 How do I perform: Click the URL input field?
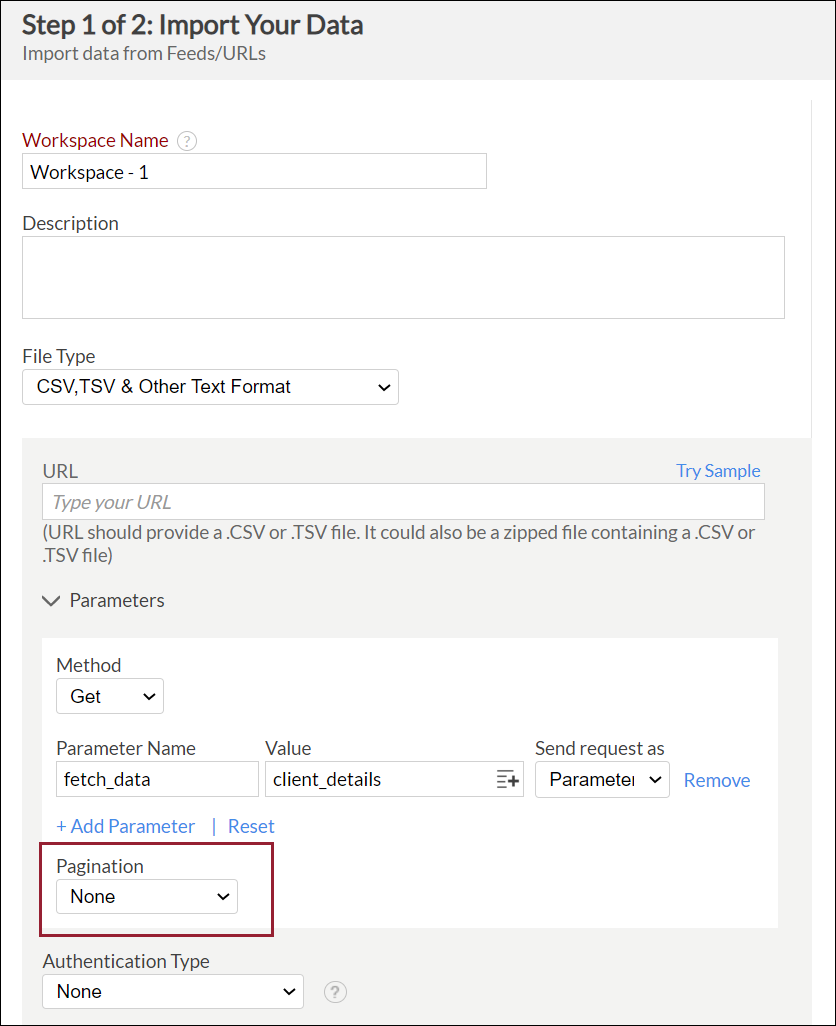click(403, 502)
